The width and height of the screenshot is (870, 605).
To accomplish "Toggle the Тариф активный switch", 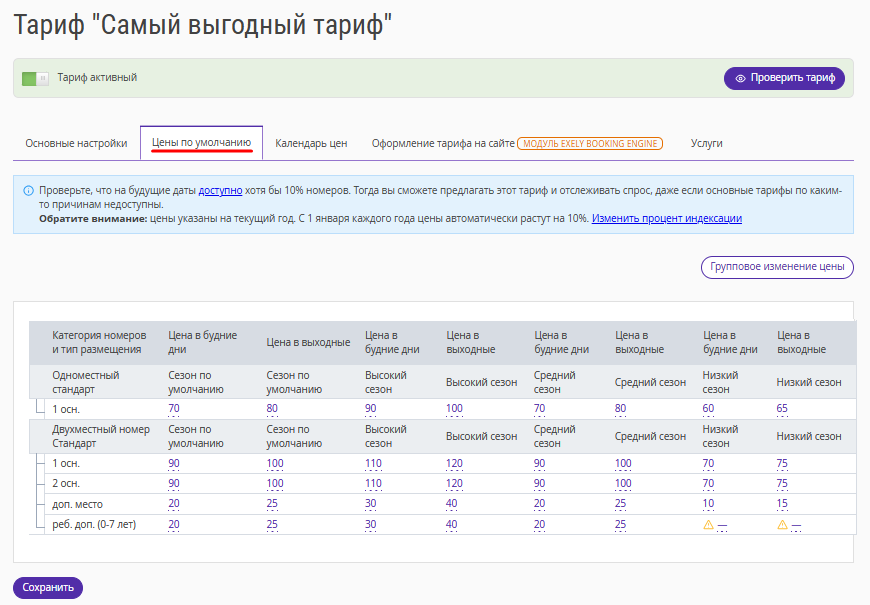I will pyautogui.click(x=36, y=78).
